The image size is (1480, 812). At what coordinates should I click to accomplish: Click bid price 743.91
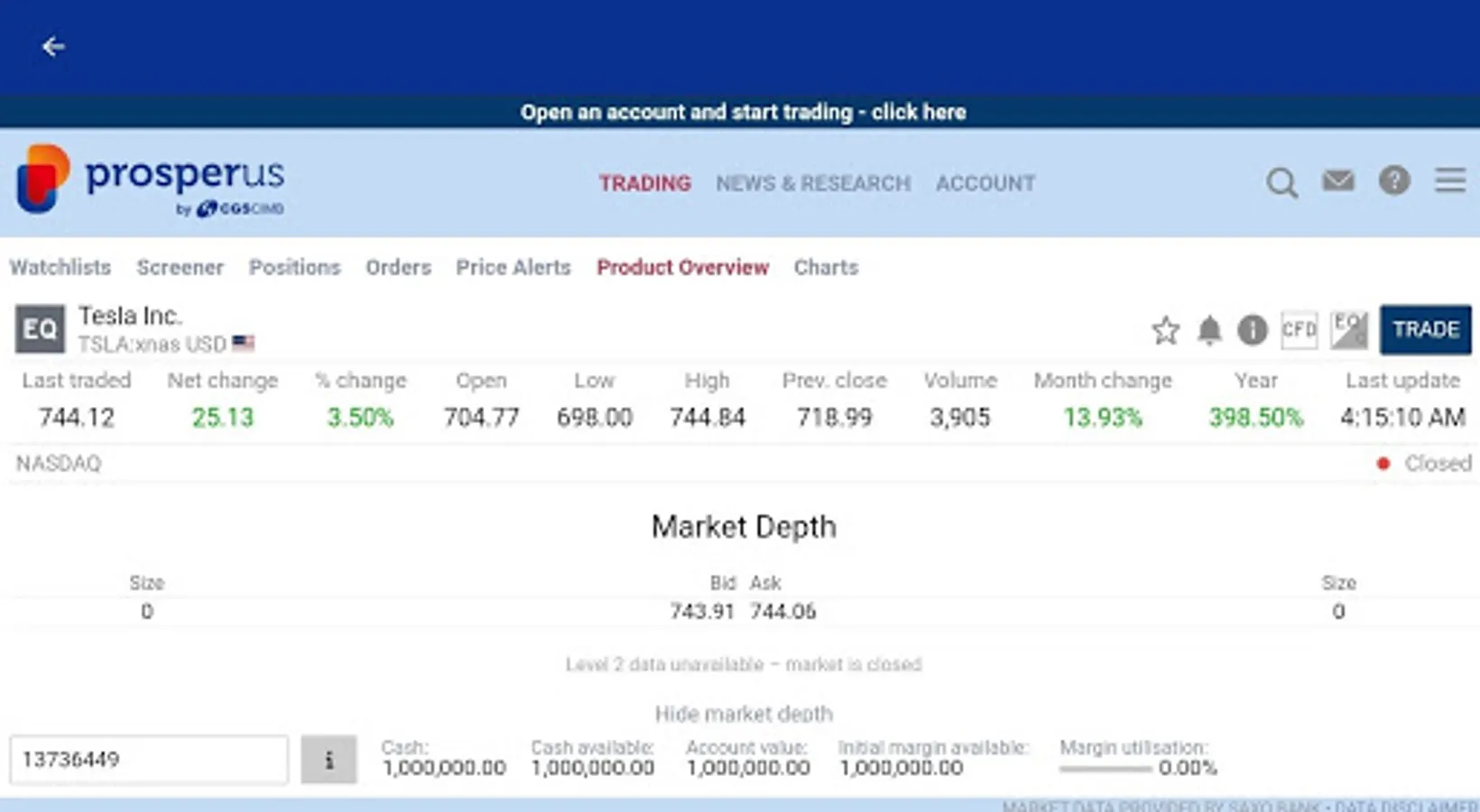pos(702,612)
